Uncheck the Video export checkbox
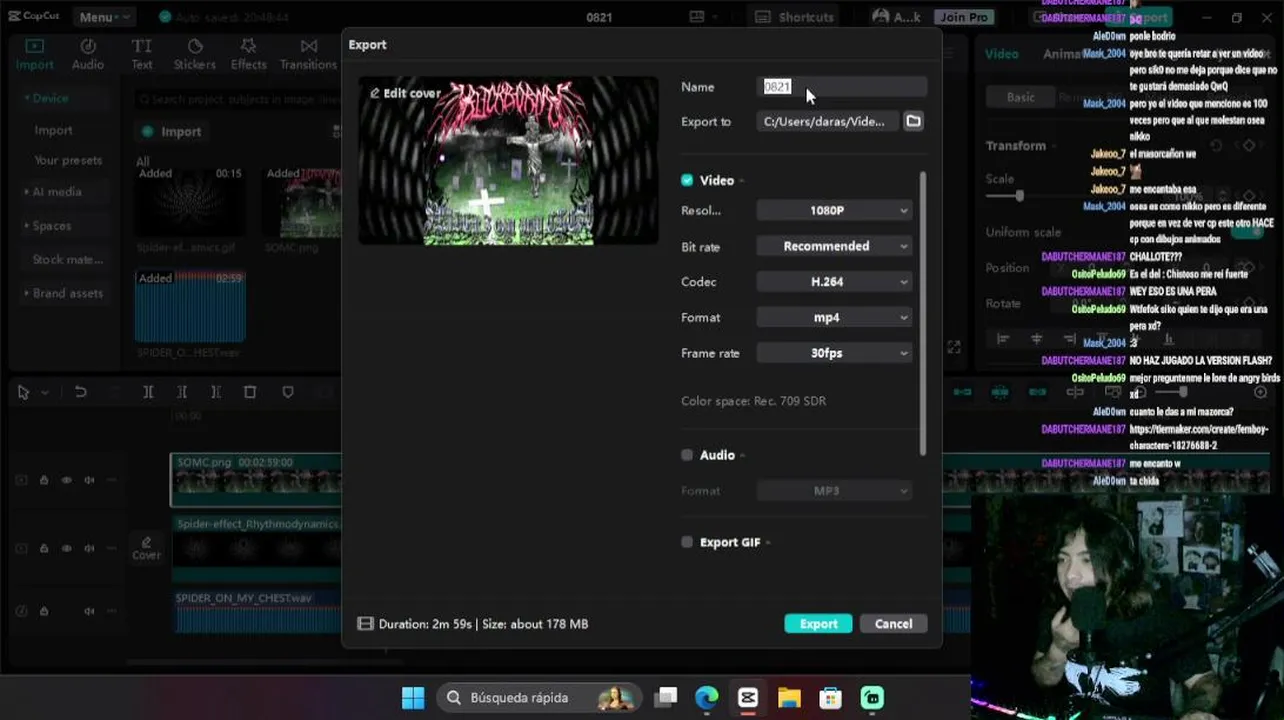The height and width of the screenshot is (720, 1284). (687, 180)
